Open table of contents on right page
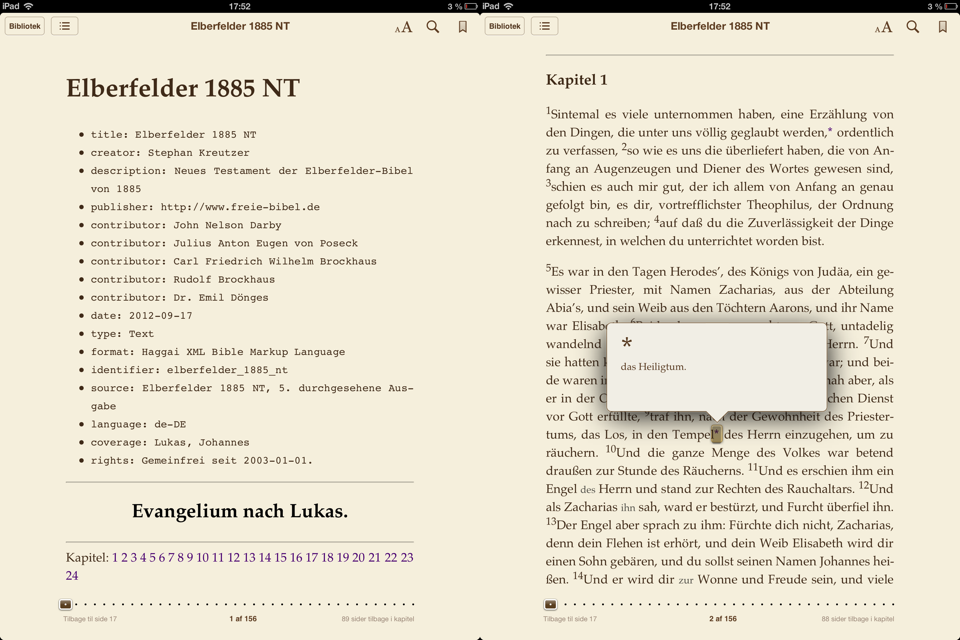The height and width of the screenshot is (640, 960). point(545,26)
